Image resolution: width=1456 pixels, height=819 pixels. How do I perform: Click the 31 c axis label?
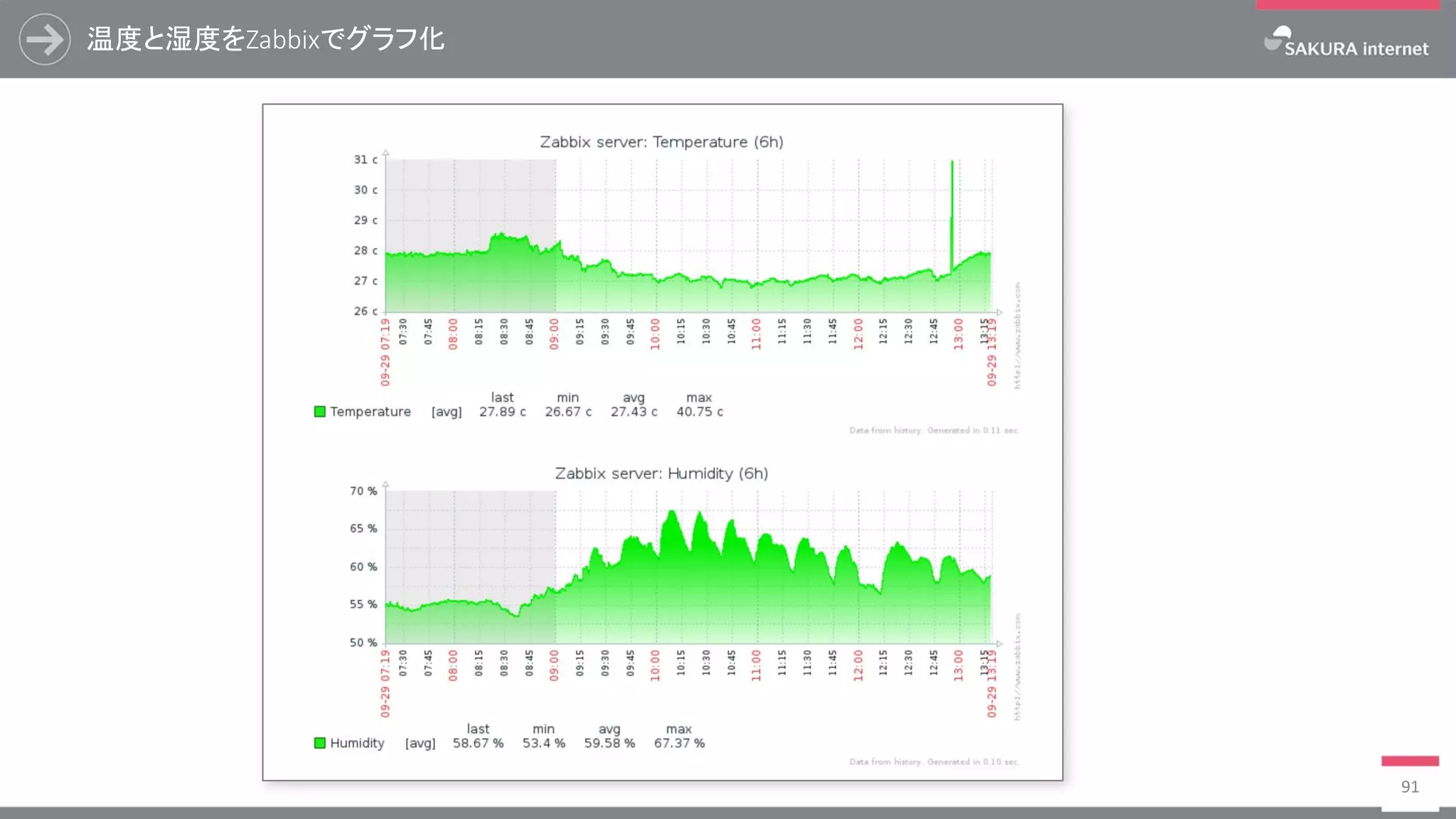coord(365,160)
